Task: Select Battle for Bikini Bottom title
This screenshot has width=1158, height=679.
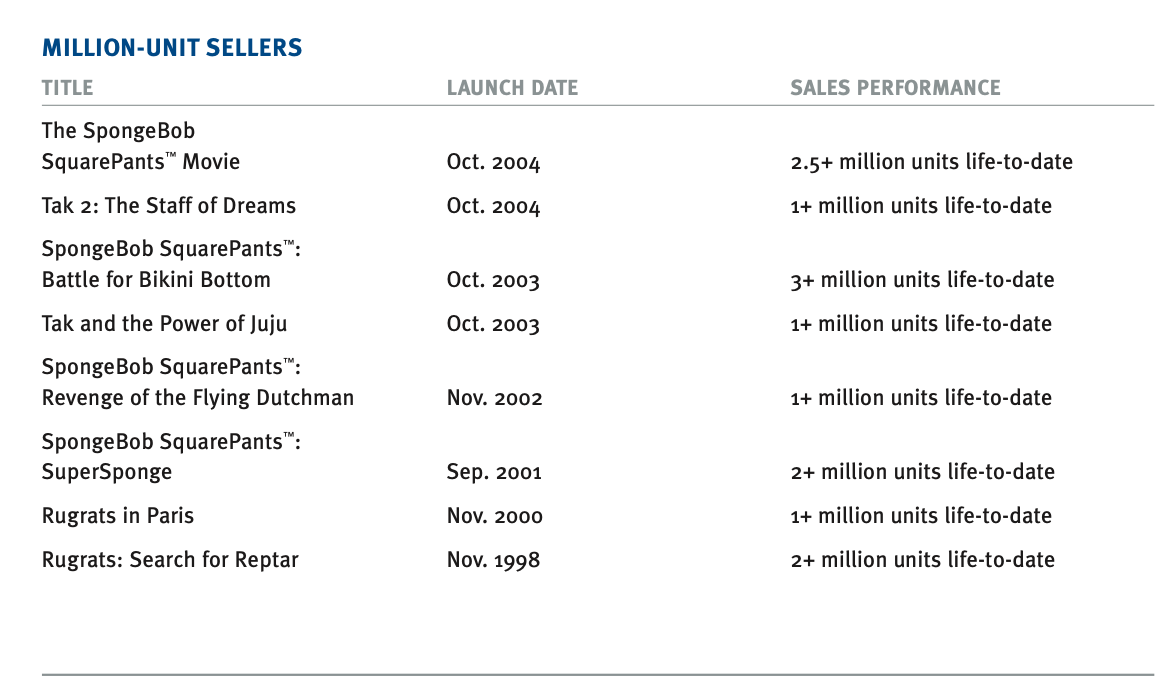Action: (x=157, y=280)
